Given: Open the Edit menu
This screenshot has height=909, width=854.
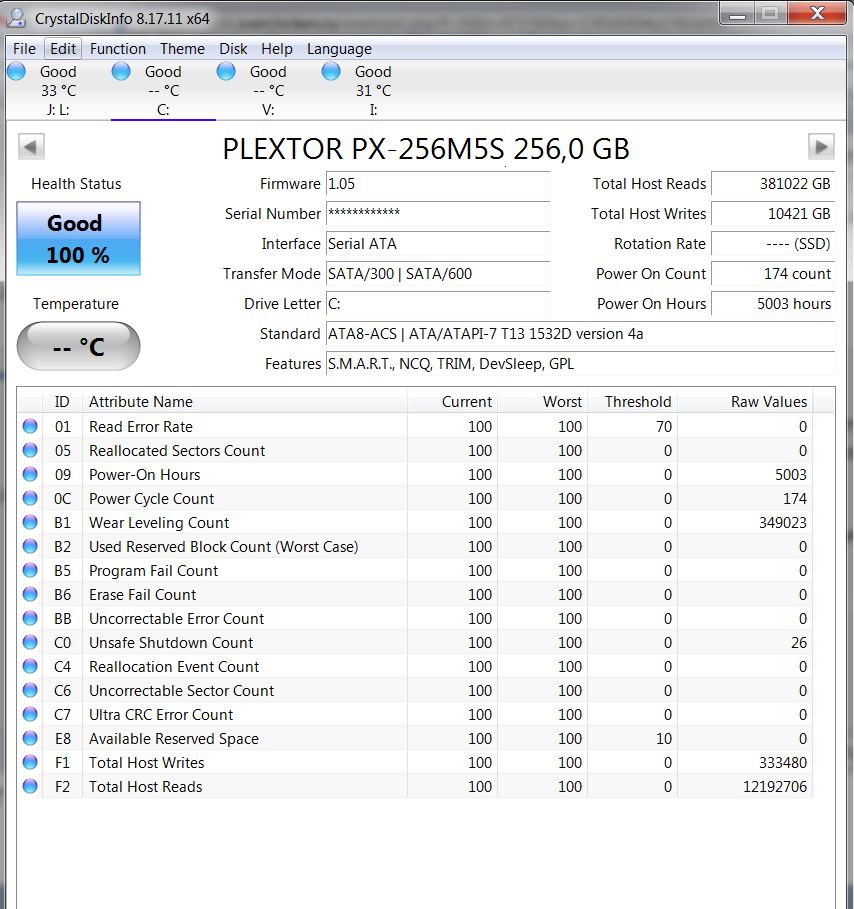Looking at the screenshot, I should [x=63, y=49].
